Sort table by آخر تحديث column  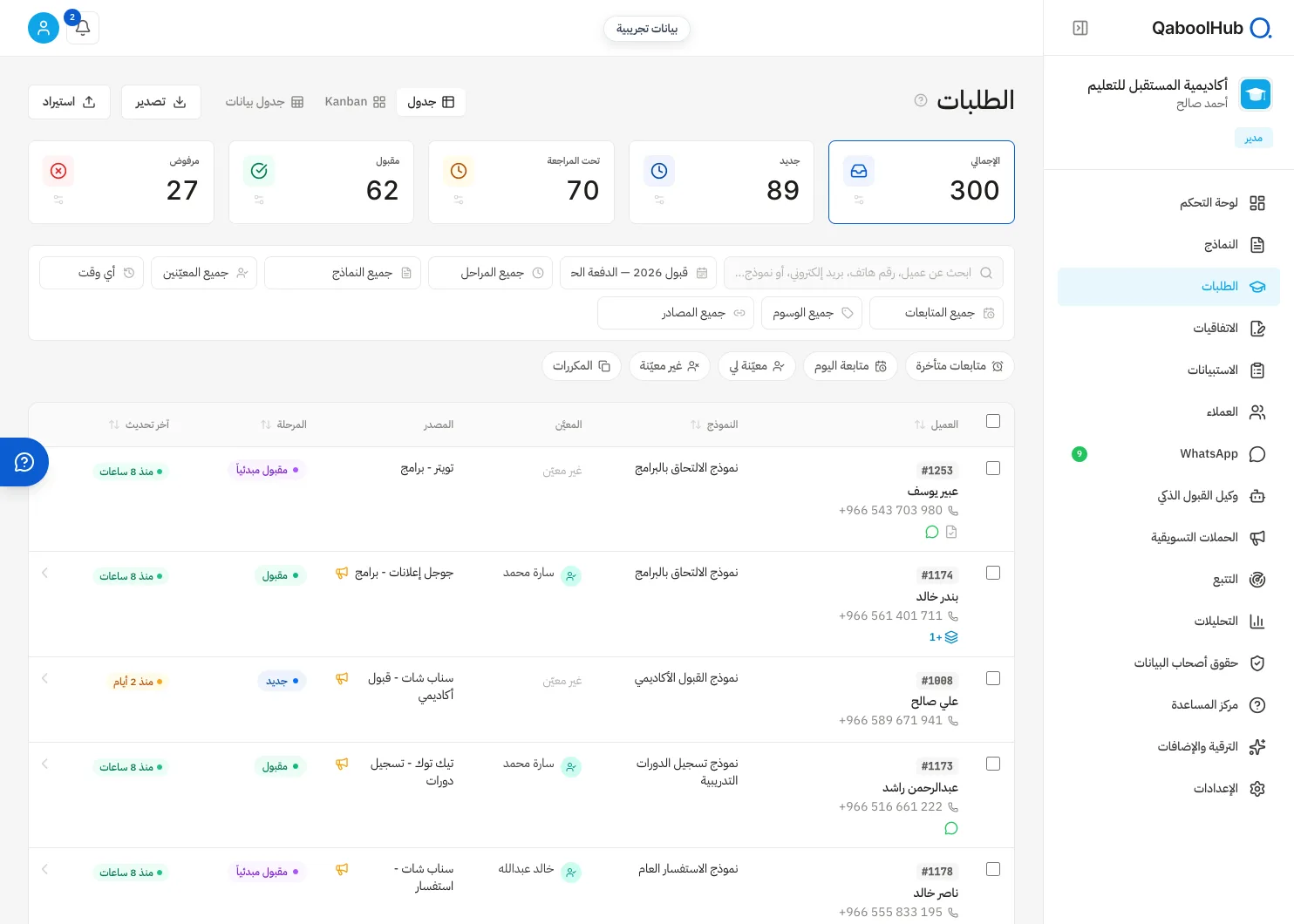coord(139,425)
